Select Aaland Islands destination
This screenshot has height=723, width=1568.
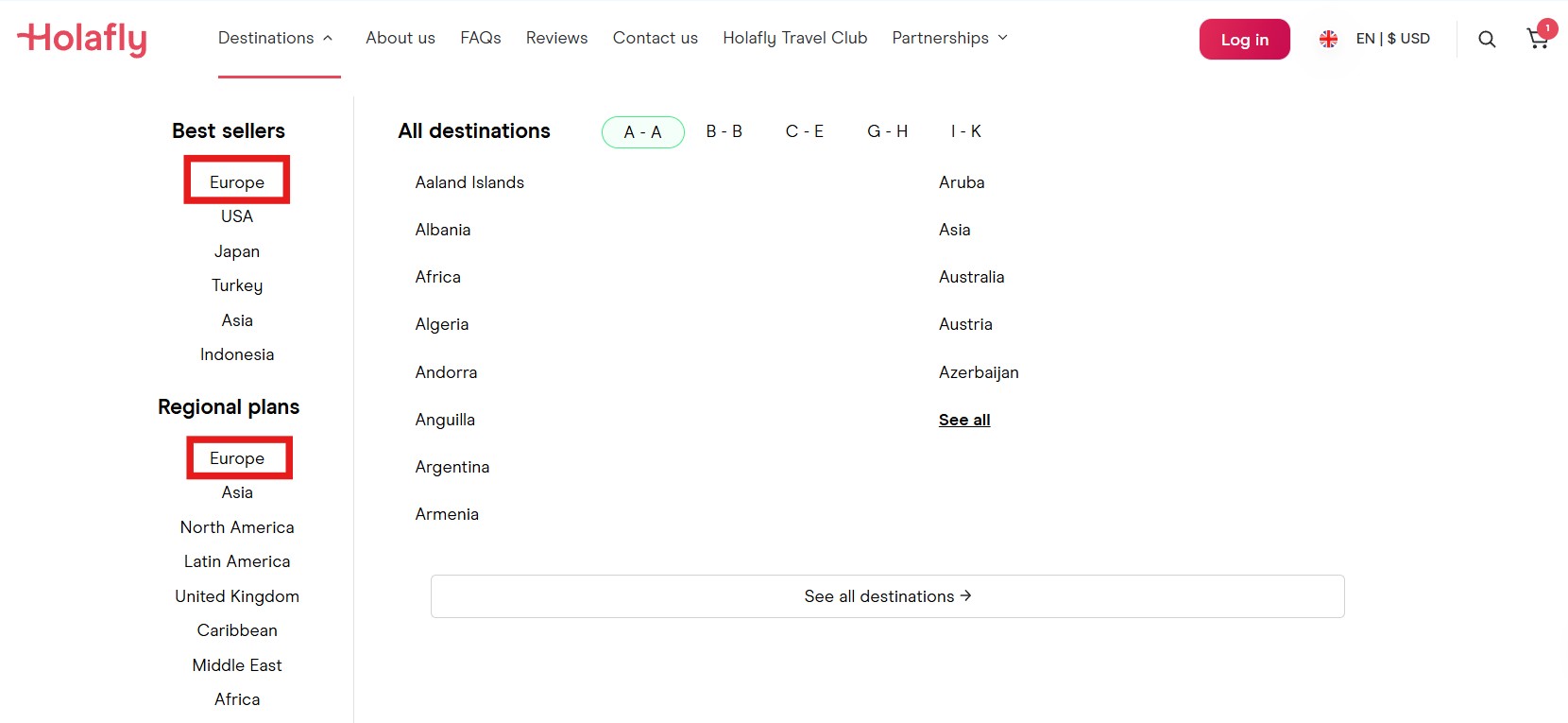[469, 182]
